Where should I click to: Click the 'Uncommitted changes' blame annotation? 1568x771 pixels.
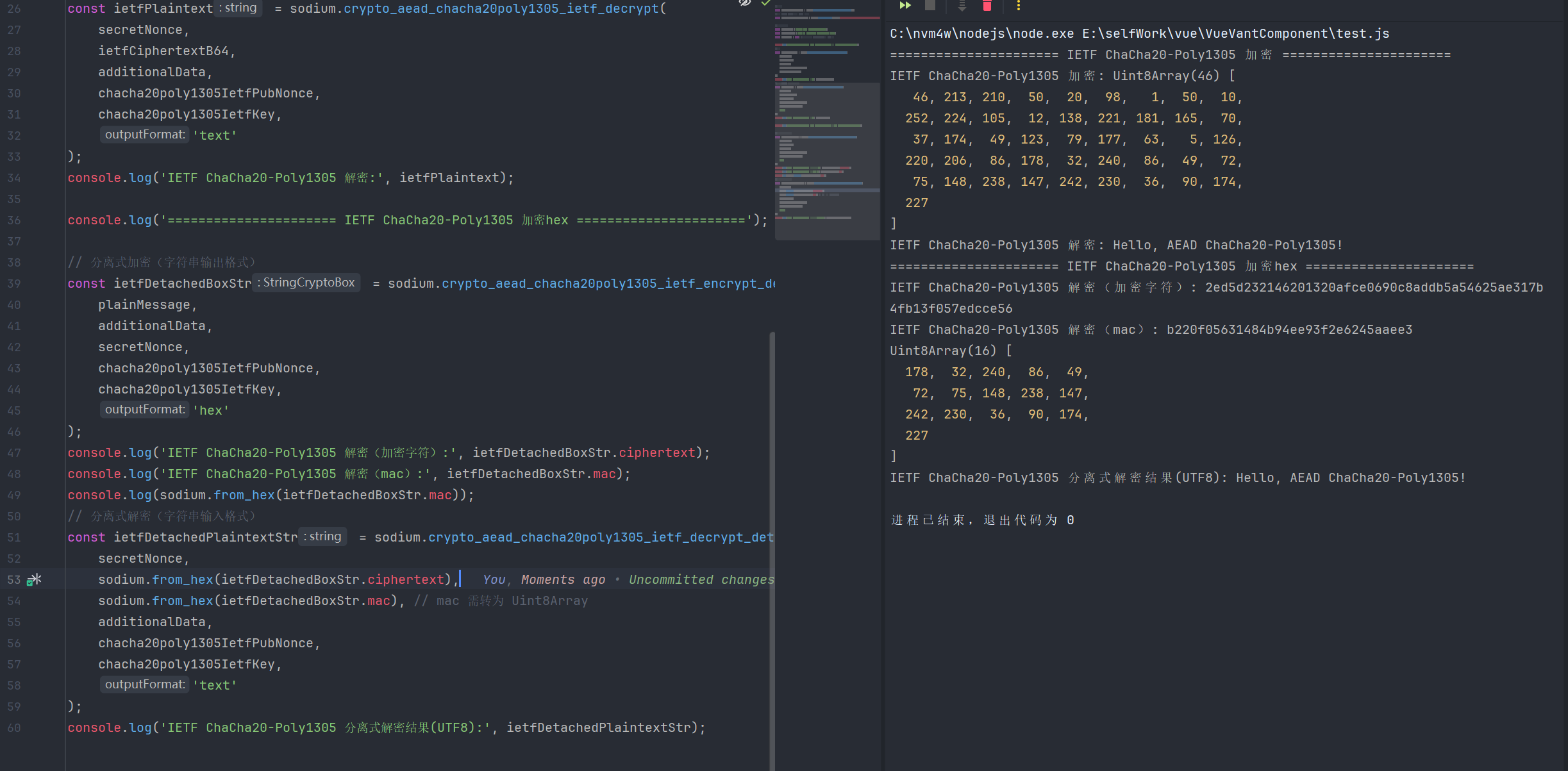point(701,579)
